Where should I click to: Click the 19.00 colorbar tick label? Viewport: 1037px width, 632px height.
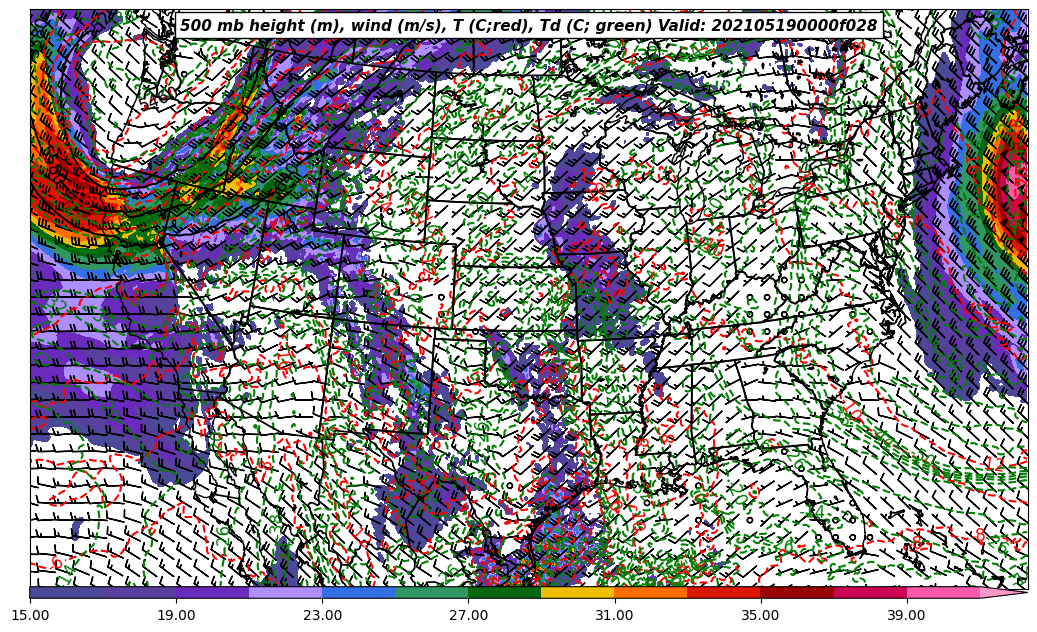[176, 615]
